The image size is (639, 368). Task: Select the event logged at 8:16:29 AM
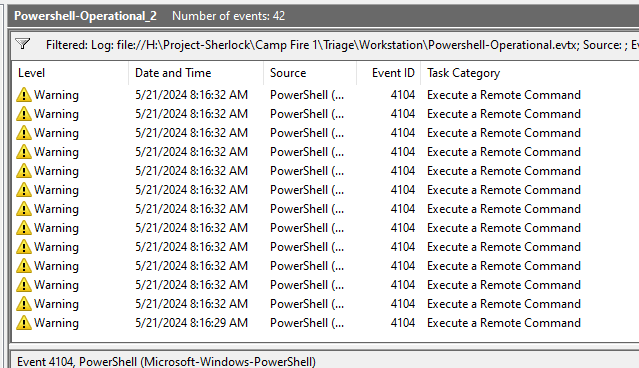click(x=325, y=323)
